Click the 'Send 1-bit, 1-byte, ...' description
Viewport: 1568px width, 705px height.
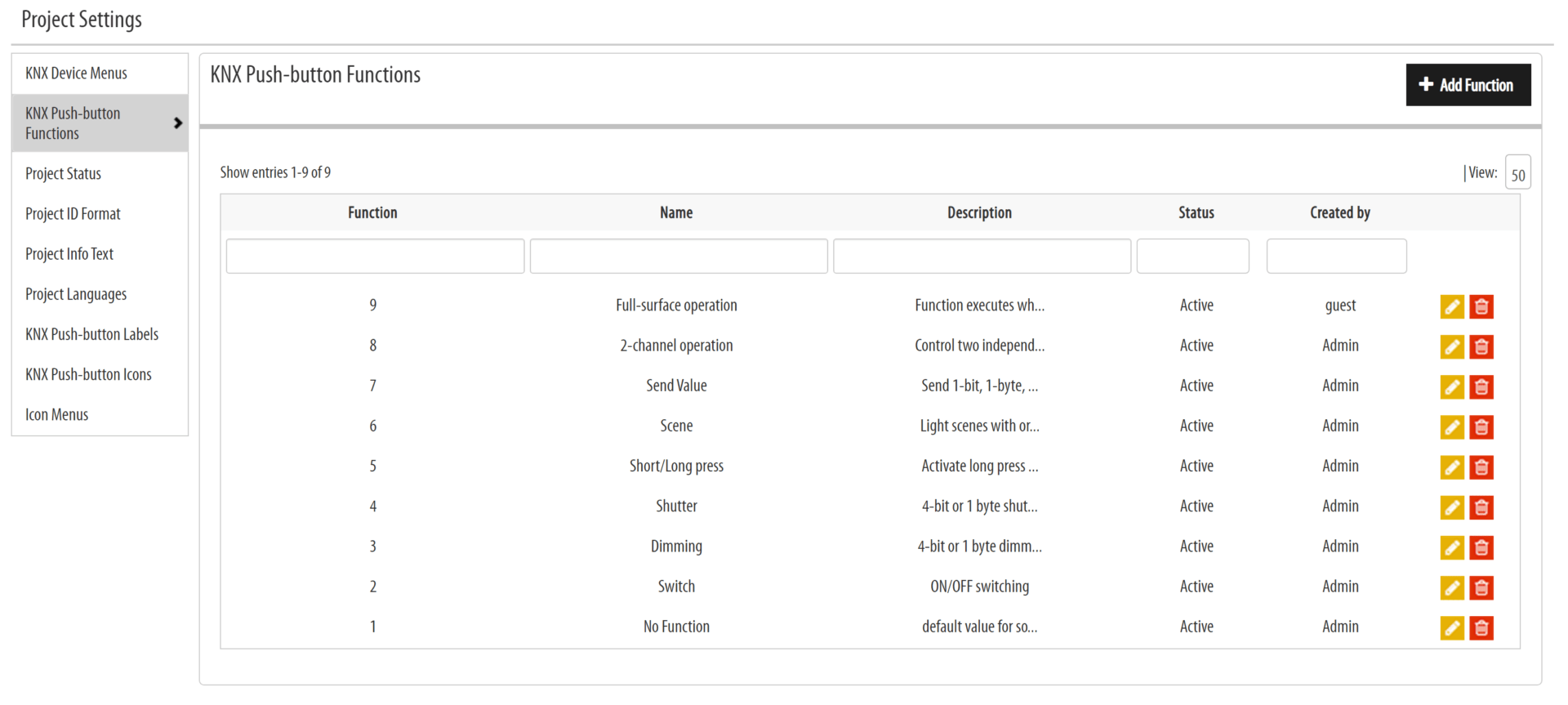(x=979, y=386)
